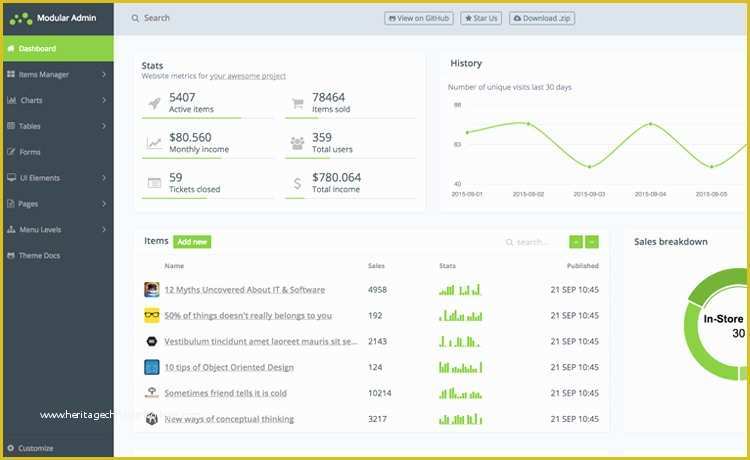Click the second green button right of items search
This screenshot has width=750, height=460.
(x=592, y=242)
